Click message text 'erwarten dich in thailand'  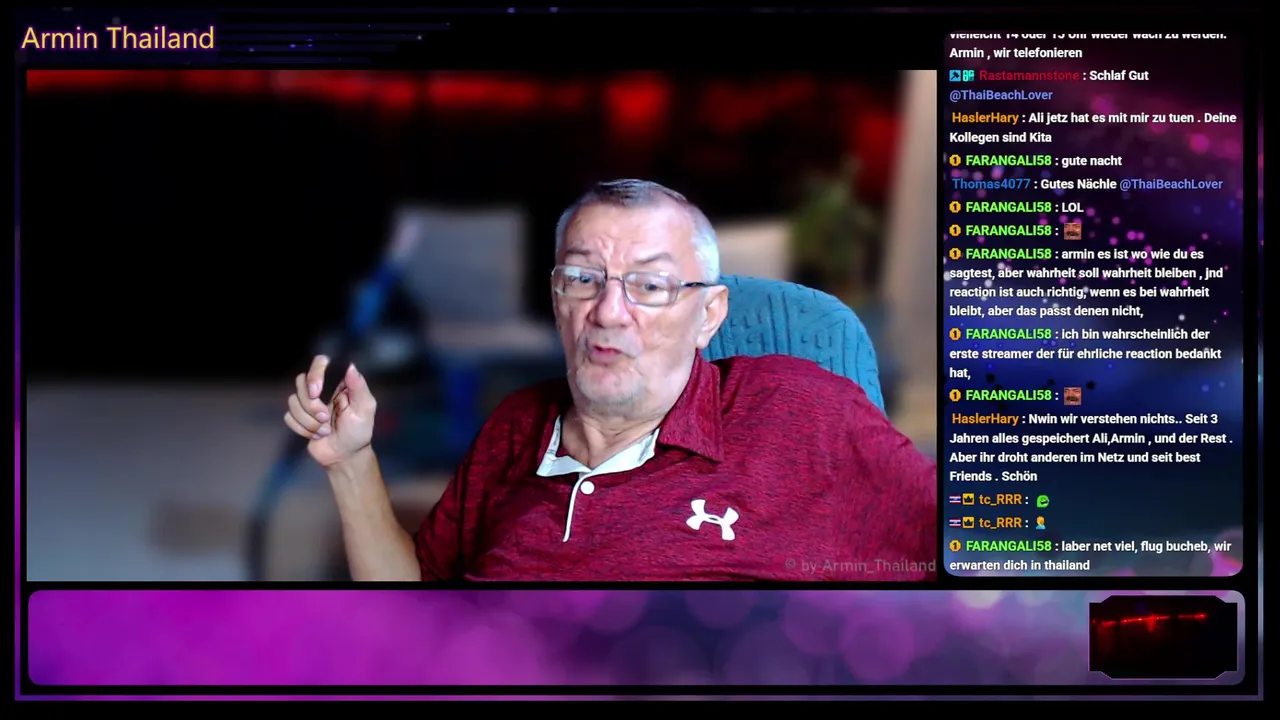coord(1019,565)
